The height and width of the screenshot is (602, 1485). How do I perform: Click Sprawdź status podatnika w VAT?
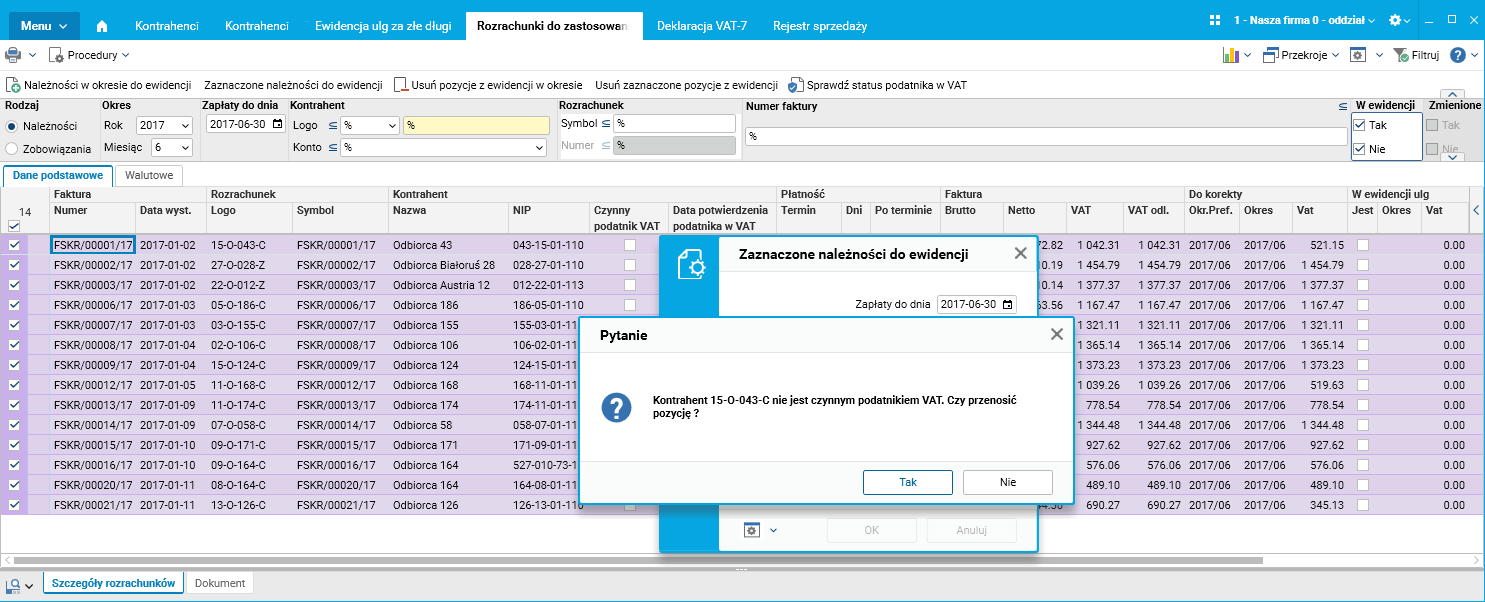tap(877, 86)
